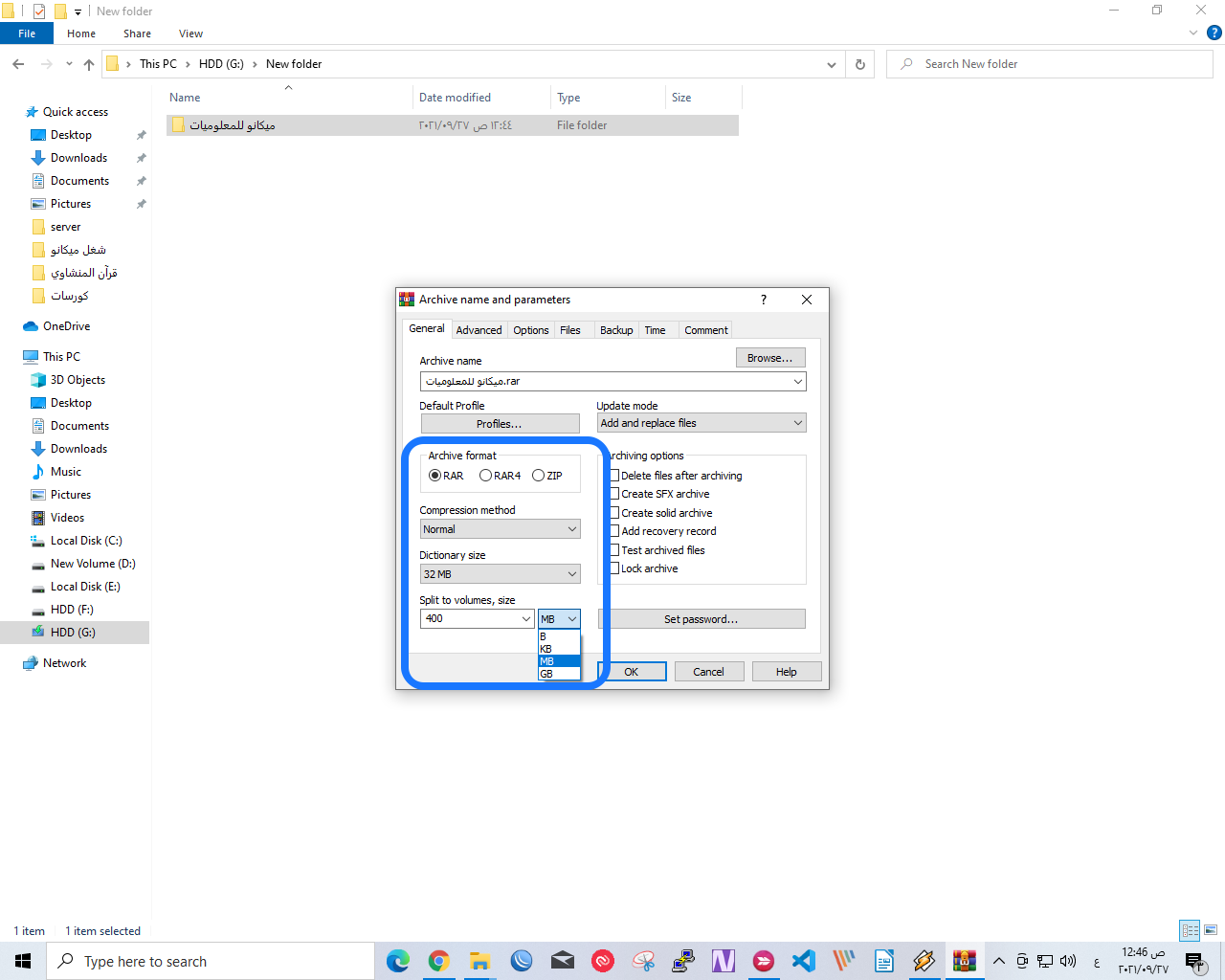Click the Back navigation arrow

(18, 64)
